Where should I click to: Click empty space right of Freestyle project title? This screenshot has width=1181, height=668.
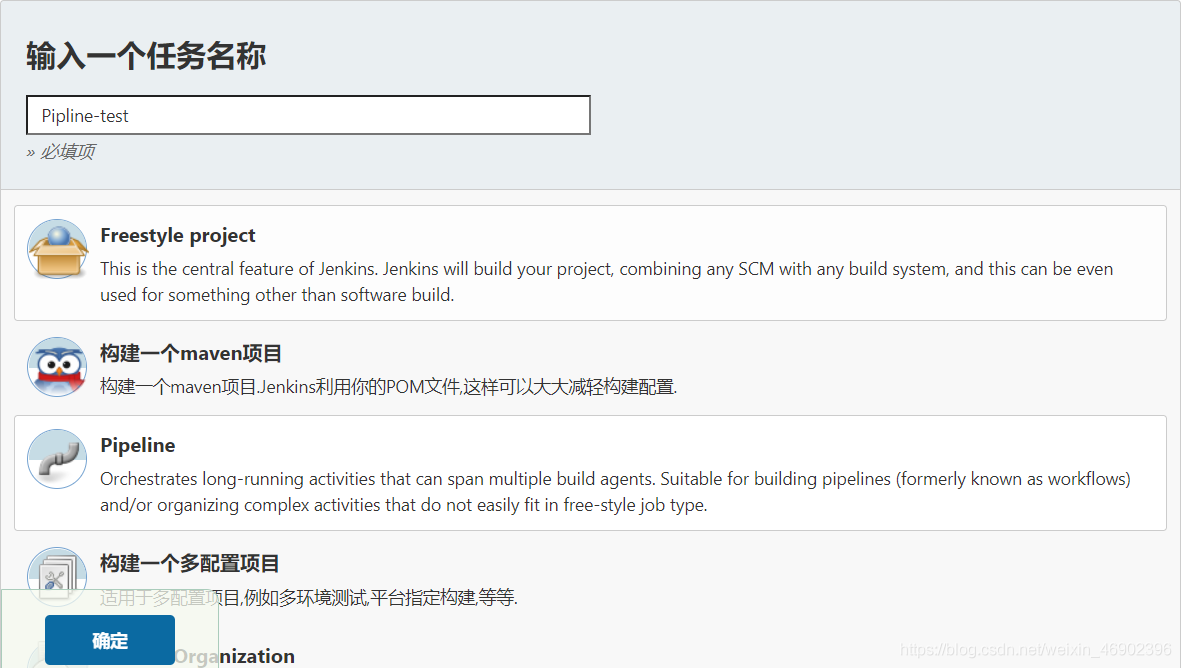pos(700,235)
